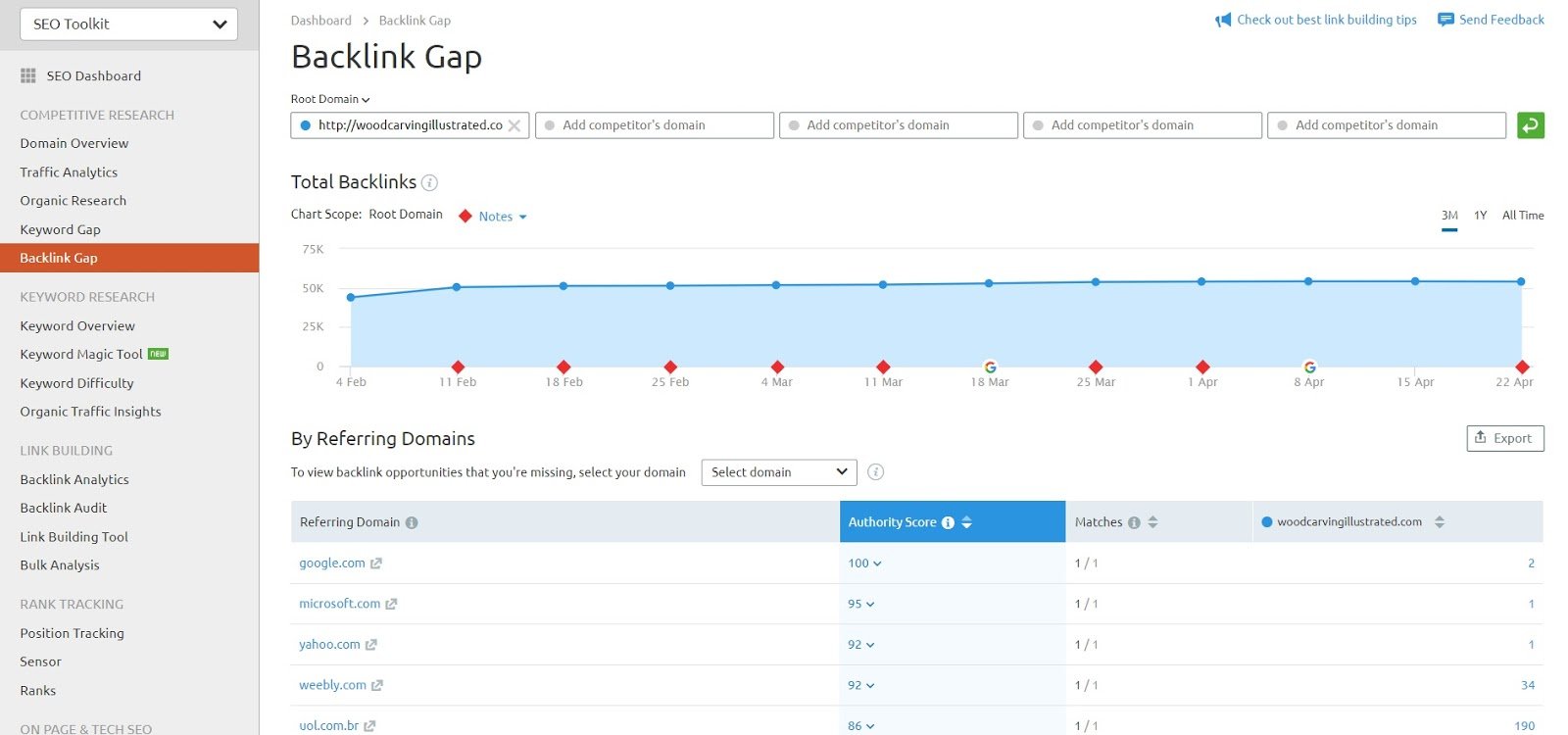Open microsoft.com external link icon
The width and height of the screenshot is (1568, 735).
391,605
